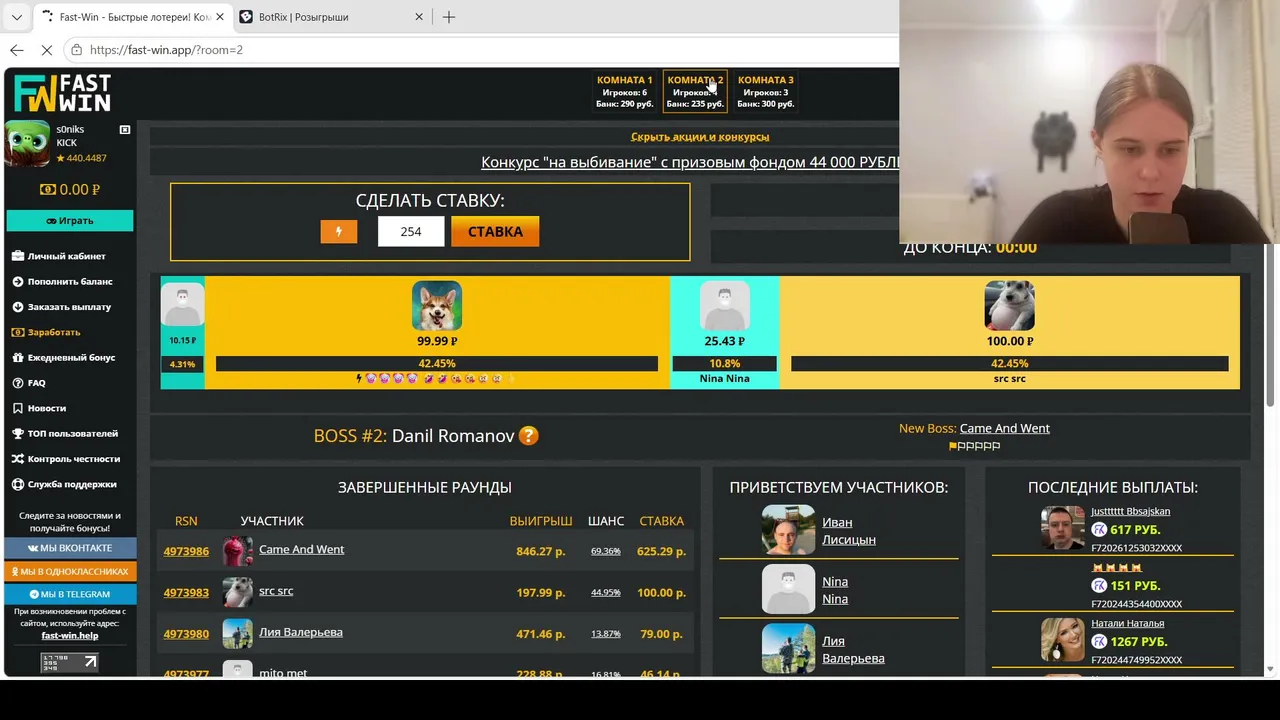Click the FK payment icon beside 617 РУБ.

pyautogui.click(x=1099, y=530)
